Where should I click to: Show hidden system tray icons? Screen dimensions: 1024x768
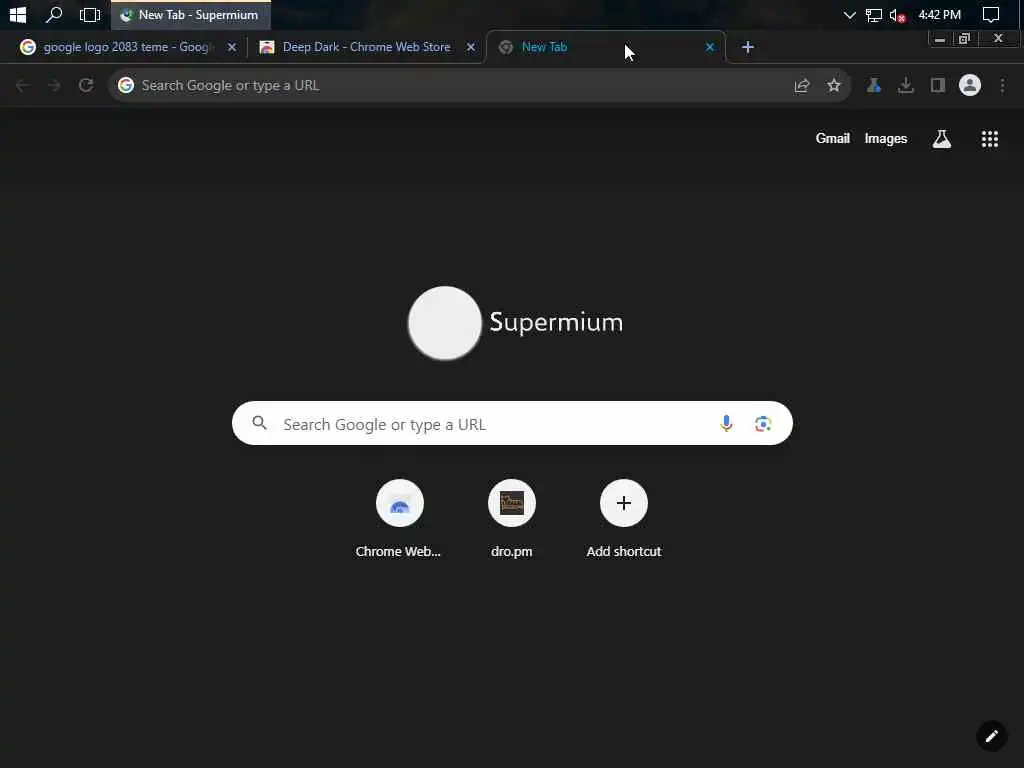tap(849, 15)
